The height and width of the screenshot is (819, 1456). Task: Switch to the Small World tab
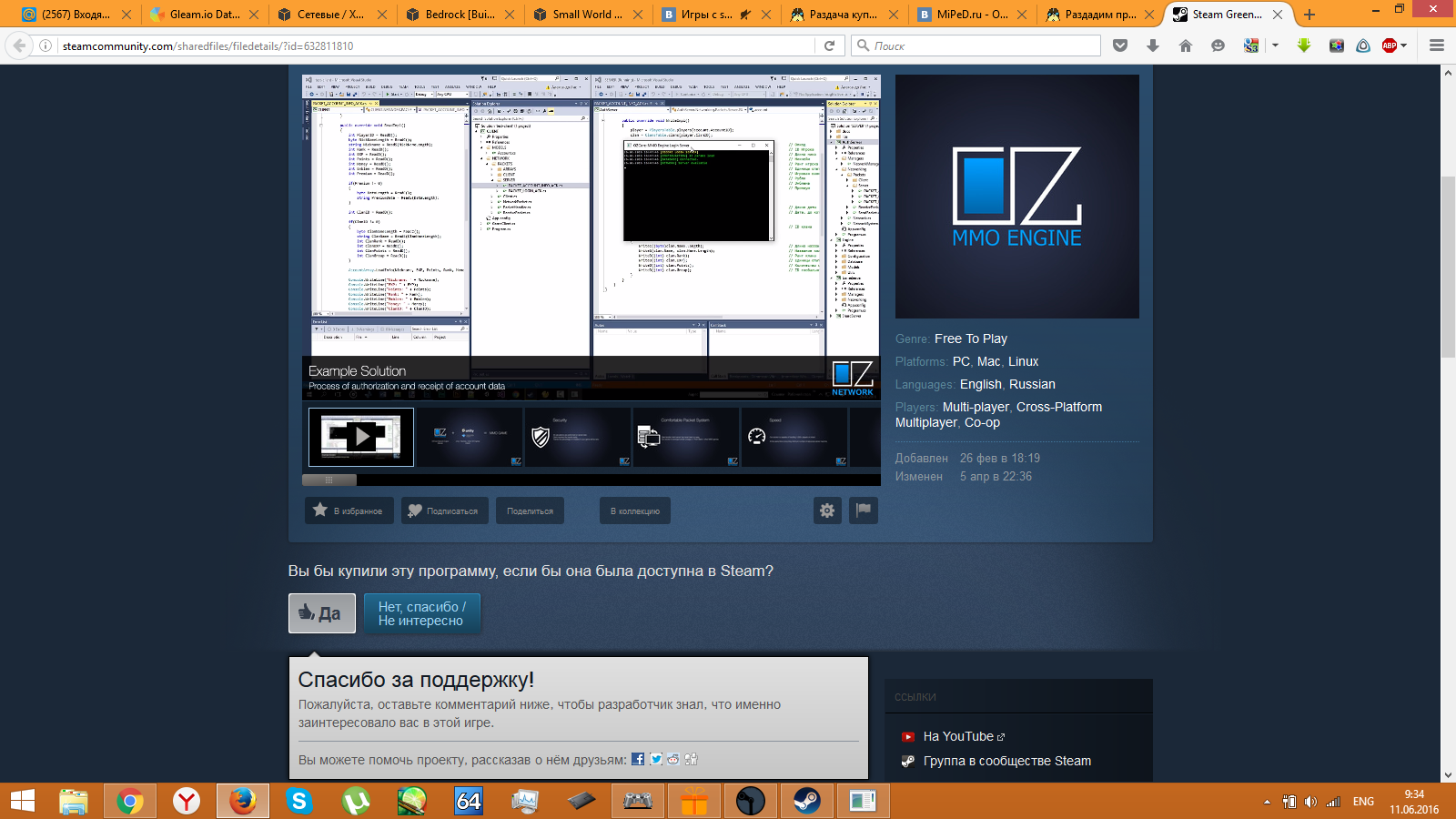(x=588, y=15)
